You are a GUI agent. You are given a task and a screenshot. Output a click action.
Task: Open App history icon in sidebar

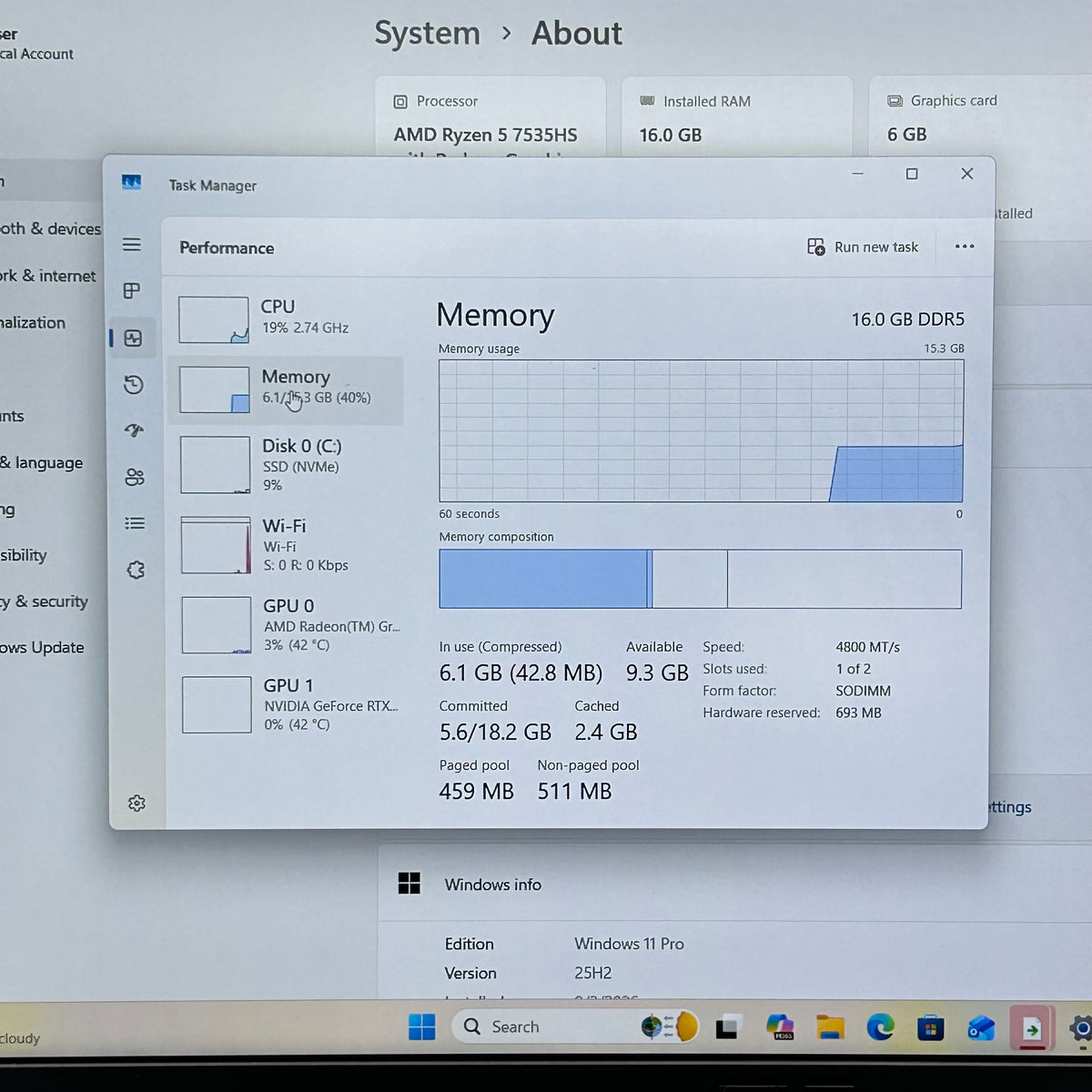click(134, 385)
